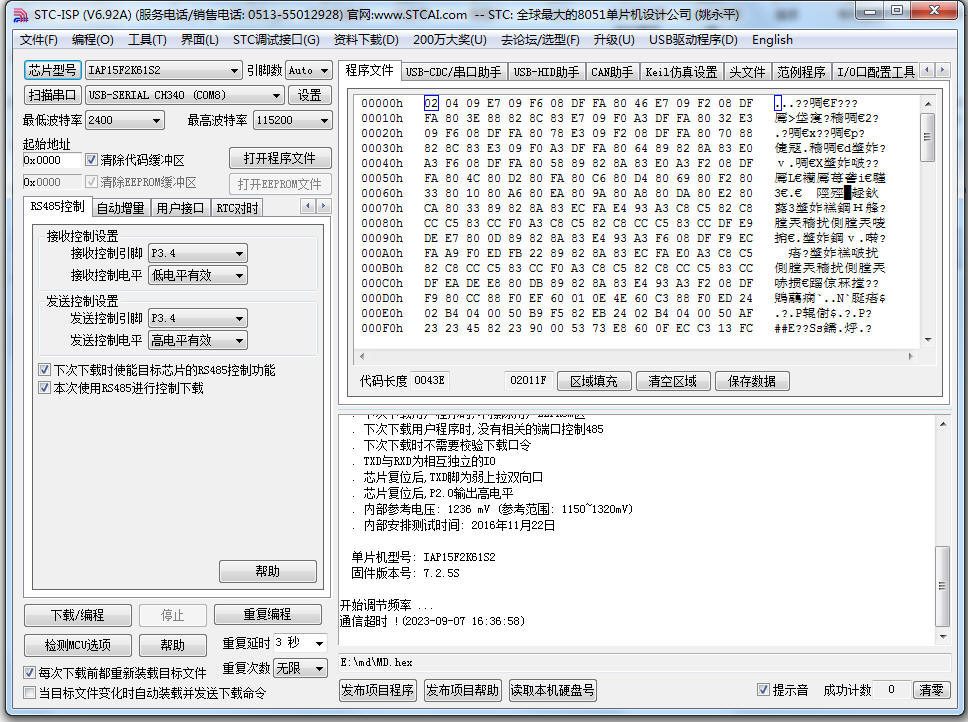This screenshot has height=722, width=968.
Task: Toggle clear EEPROM buffer checkbox
Action: point(91,182)
